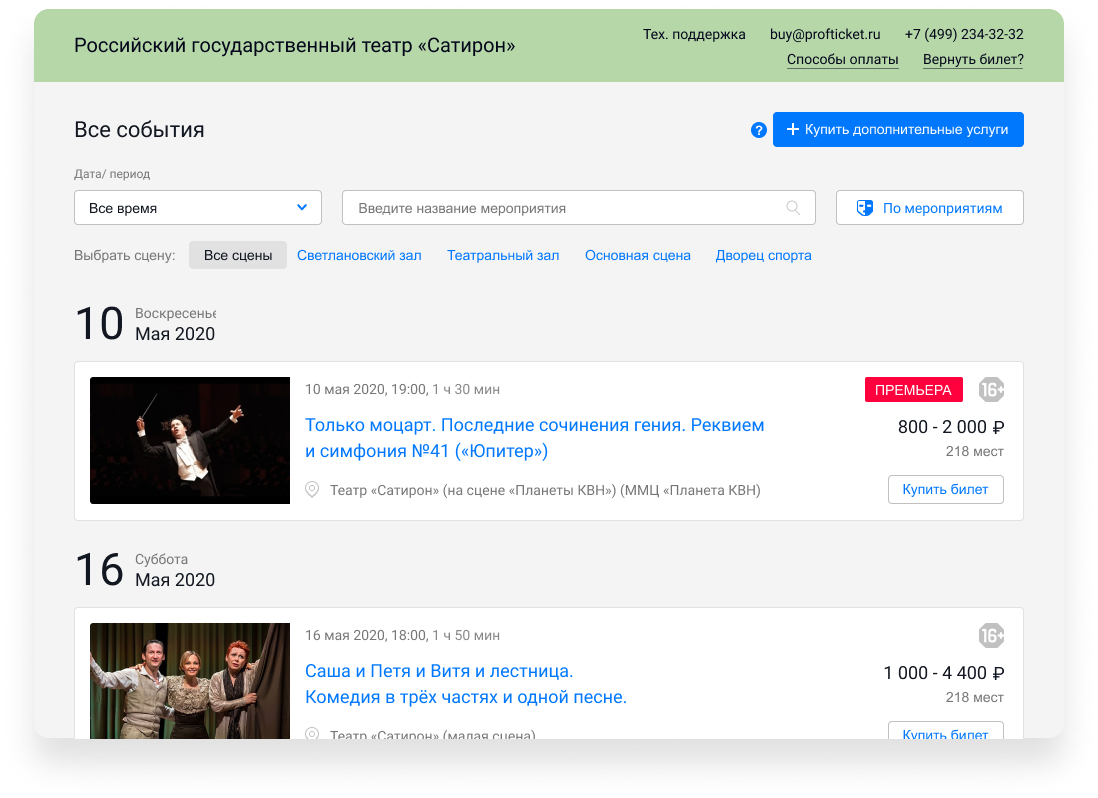Screen dimensions: 1098x798
Task: Filter by 'Светлановский зал' stage
Action: point(359,256)
